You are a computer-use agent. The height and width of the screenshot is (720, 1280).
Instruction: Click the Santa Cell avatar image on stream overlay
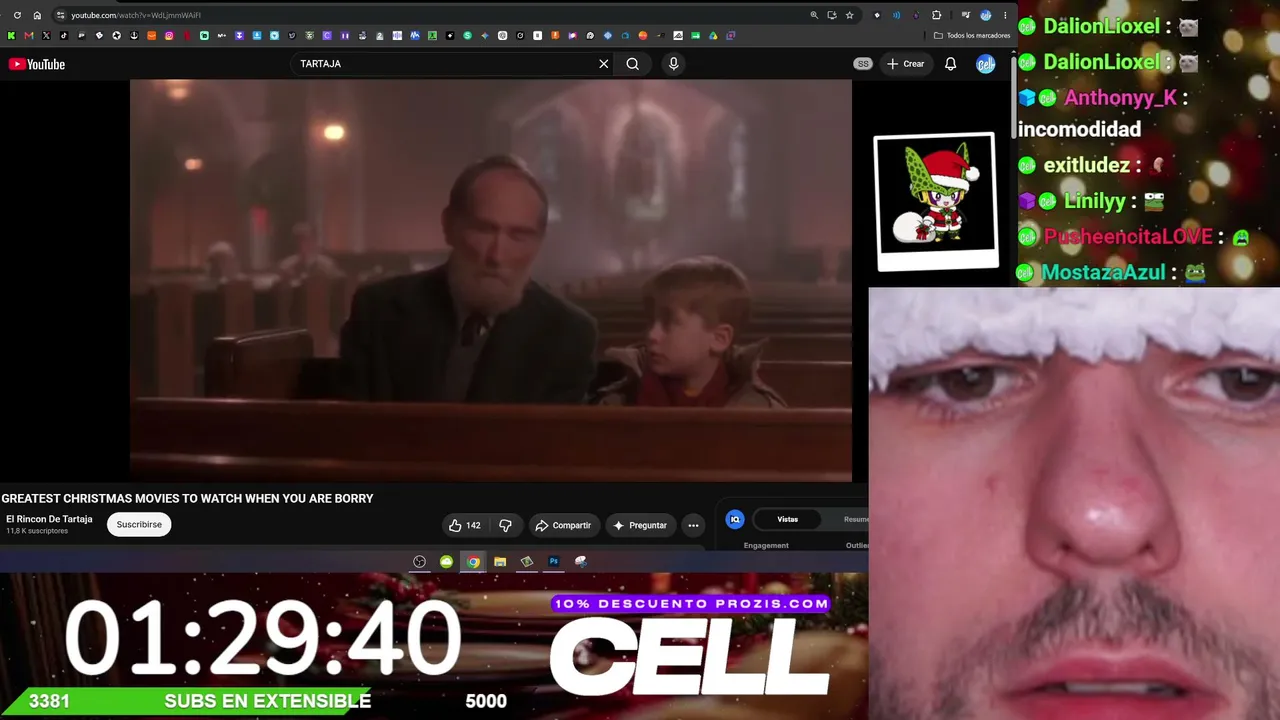936,200
